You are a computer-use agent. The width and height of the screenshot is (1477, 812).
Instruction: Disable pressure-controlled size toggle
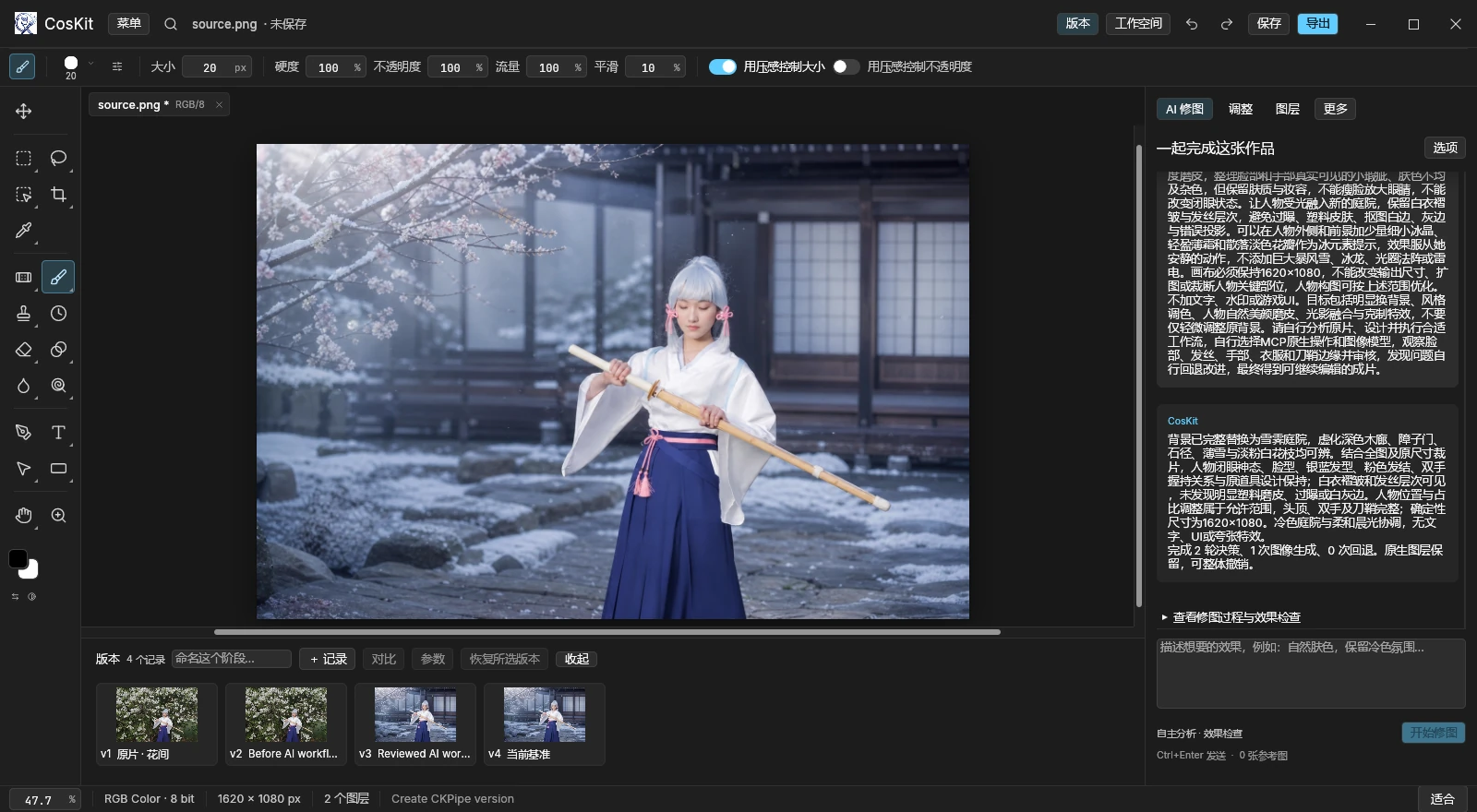(x=723, y=66)
